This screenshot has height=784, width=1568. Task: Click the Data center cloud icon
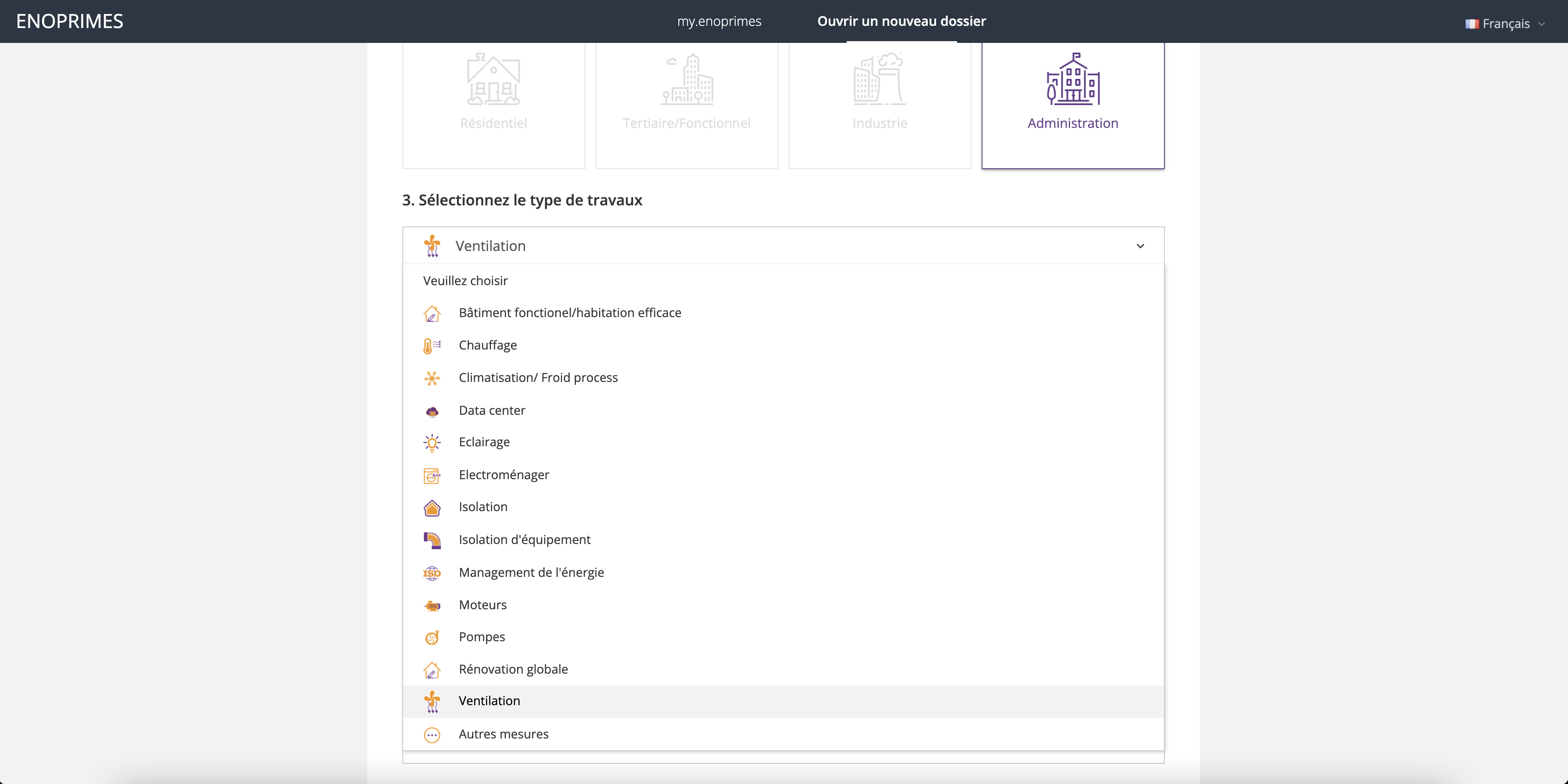(432, 412)
